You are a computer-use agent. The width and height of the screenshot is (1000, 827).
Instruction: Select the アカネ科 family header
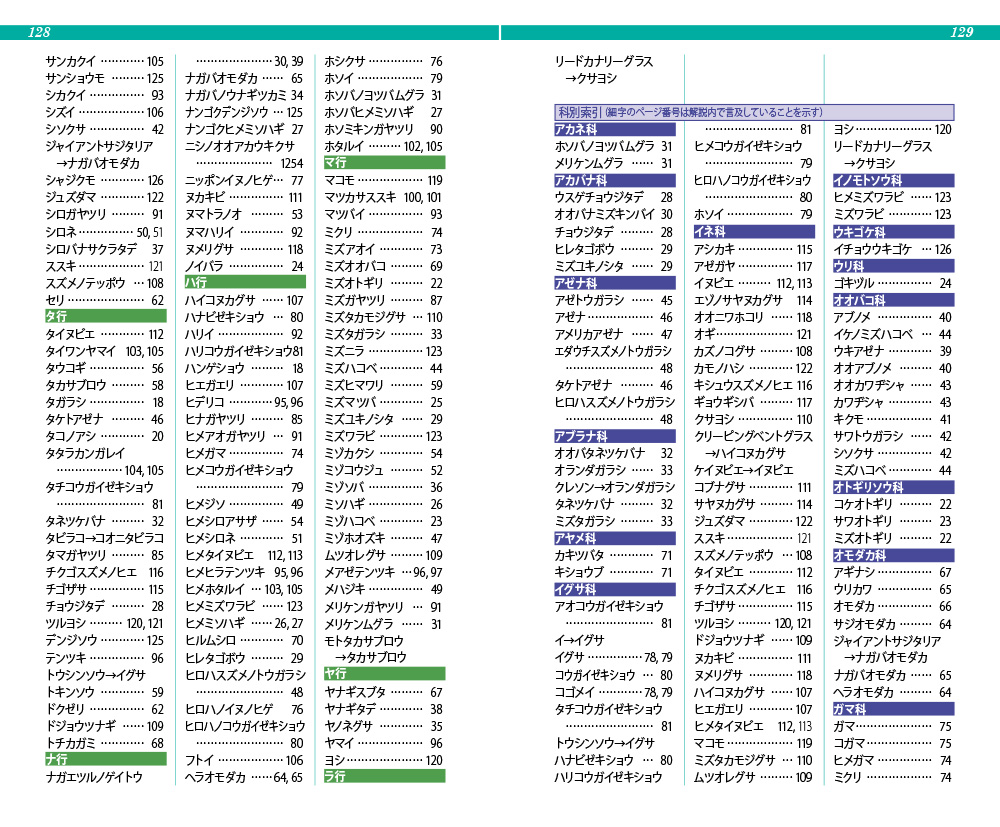(615, 129)
